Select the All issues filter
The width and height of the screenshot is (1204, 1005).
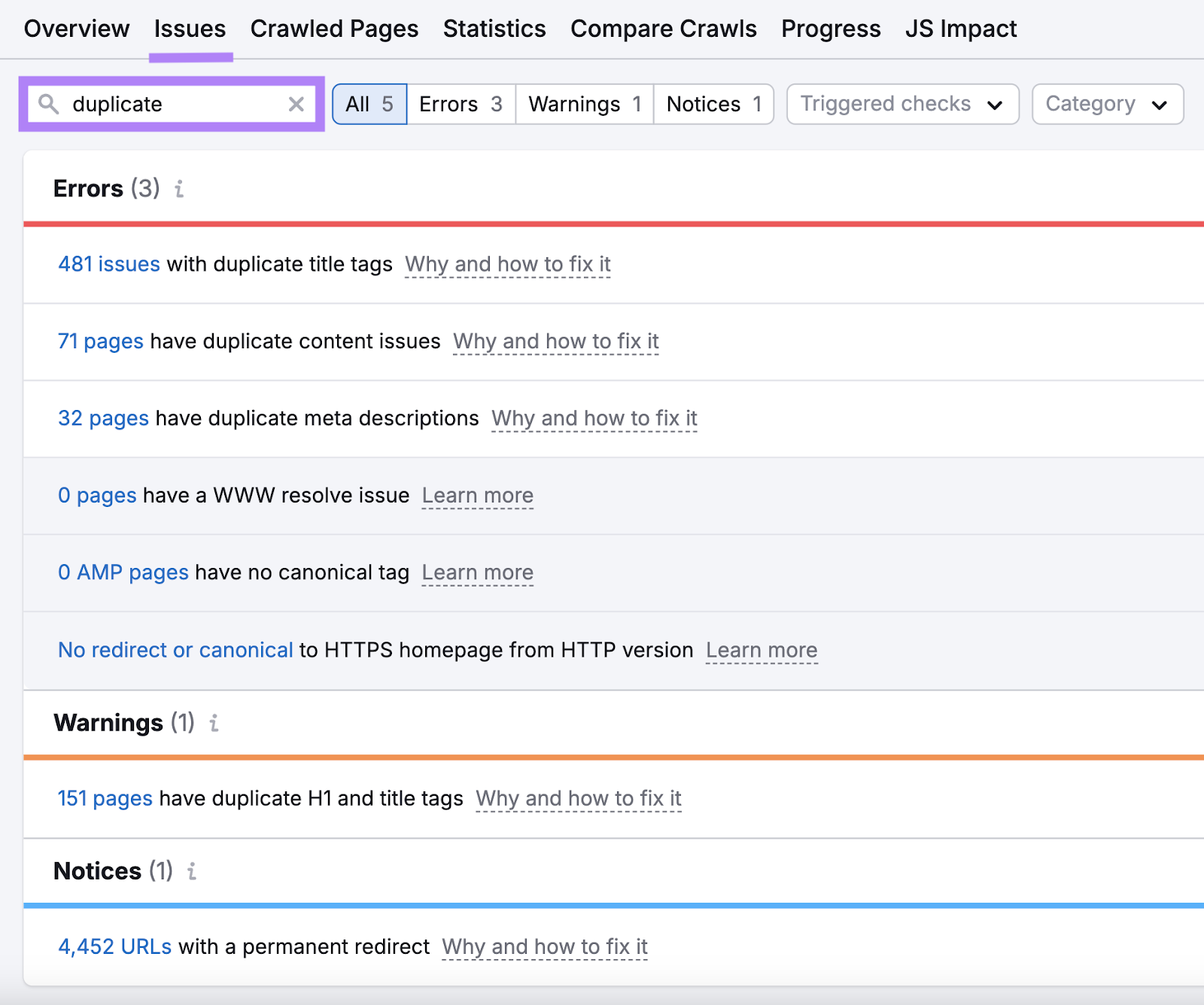tap(369, 104)
